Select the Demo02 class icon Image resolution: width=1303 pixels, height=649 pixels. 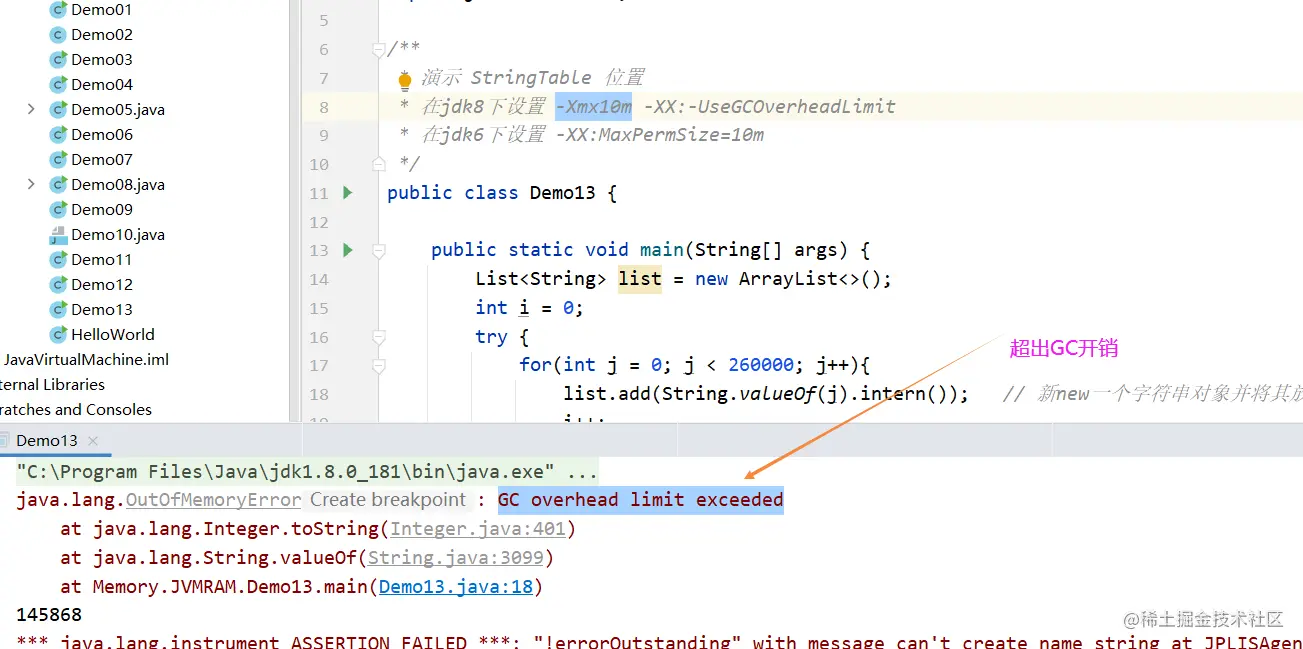pos(58,35)
